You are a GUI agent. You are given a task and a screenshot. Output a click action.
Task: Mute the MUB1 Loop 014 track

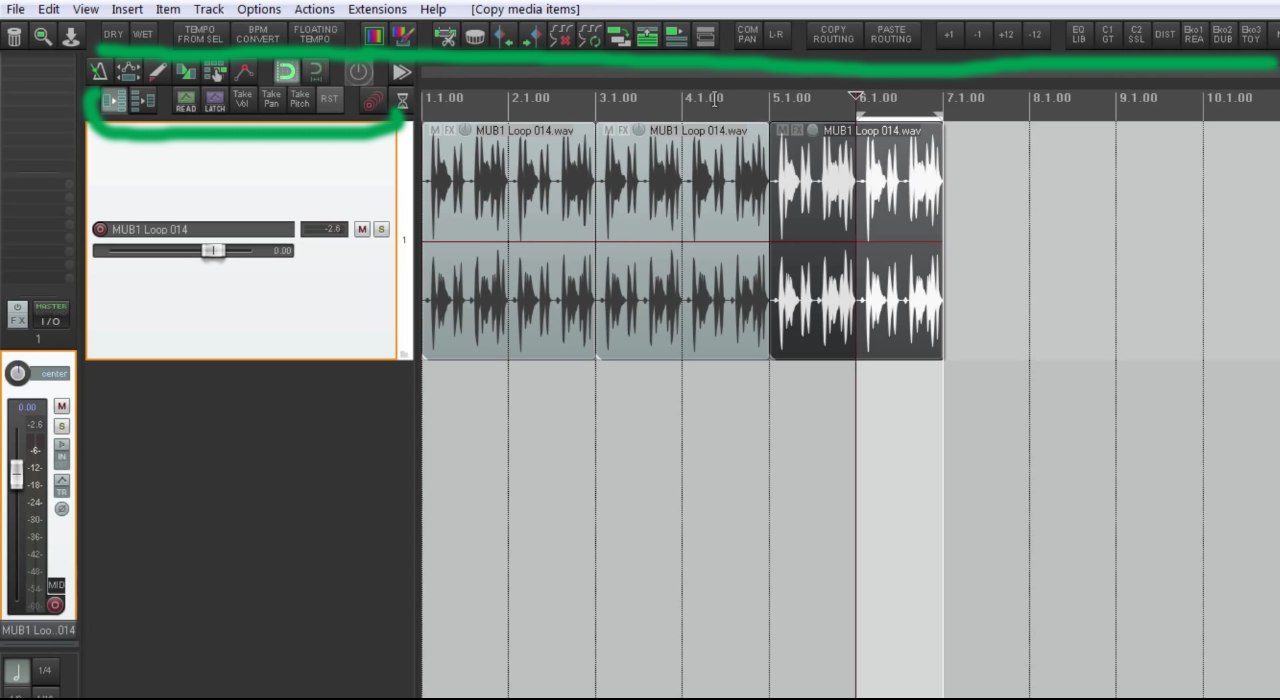click(x=362, y=230)
